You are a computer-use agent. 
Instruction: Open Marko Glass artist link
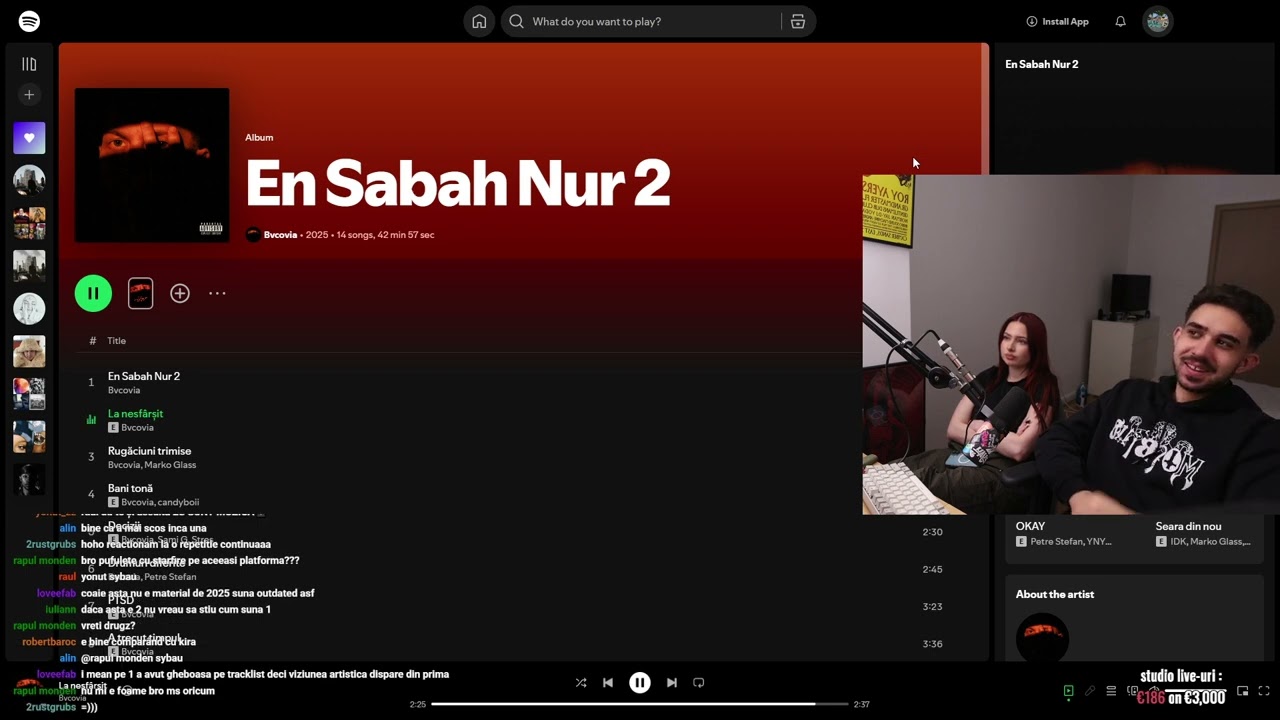(170, 465)
